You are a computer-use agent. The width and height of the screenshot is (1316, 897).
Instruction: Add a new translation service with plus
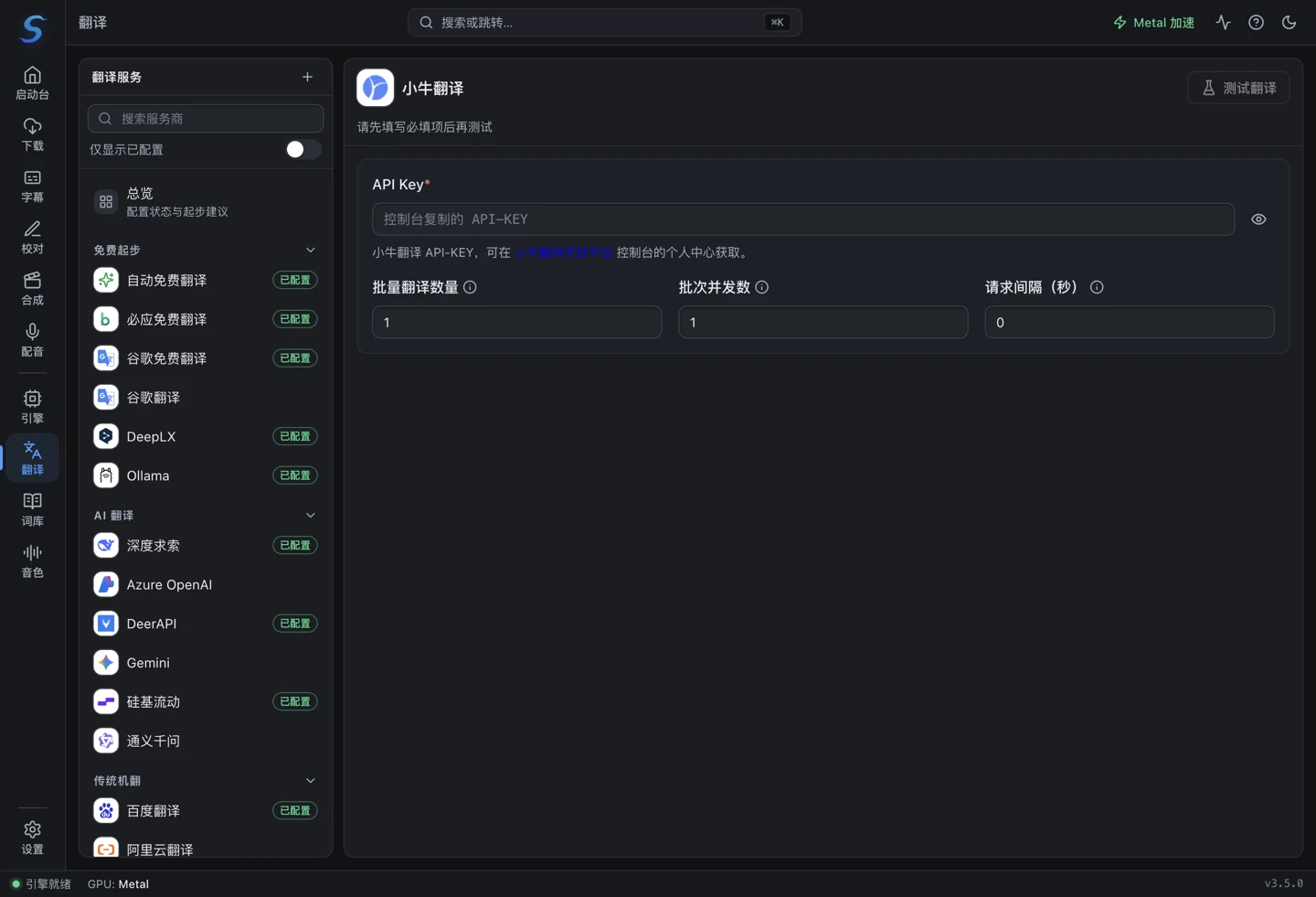pos(307,77)
